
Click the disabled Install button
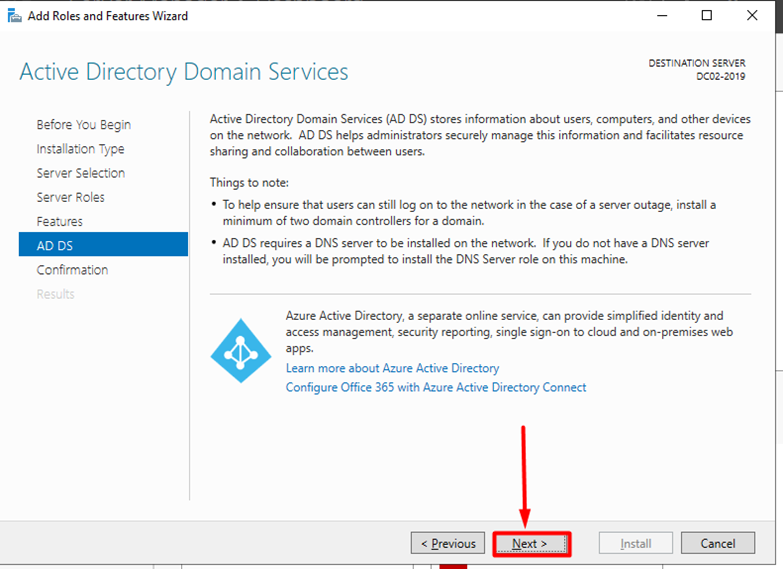coord(636,544)
